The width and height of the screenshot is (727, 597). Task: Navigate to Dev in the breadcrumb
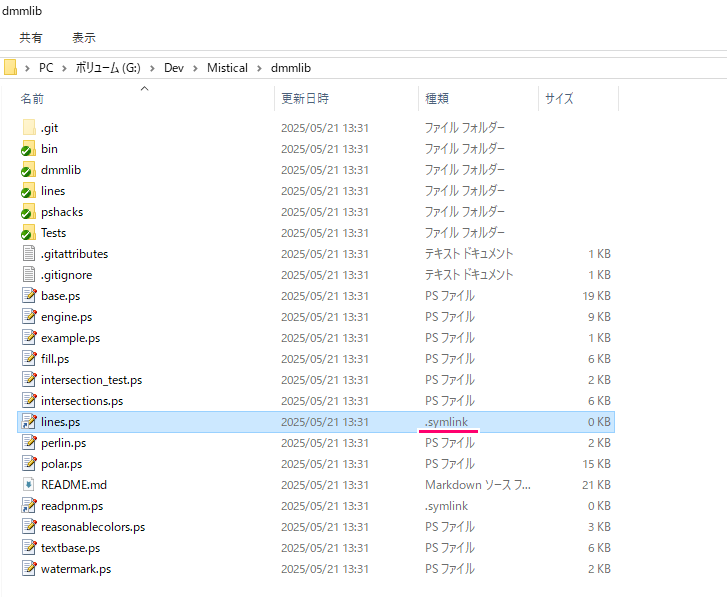point(174,68)
